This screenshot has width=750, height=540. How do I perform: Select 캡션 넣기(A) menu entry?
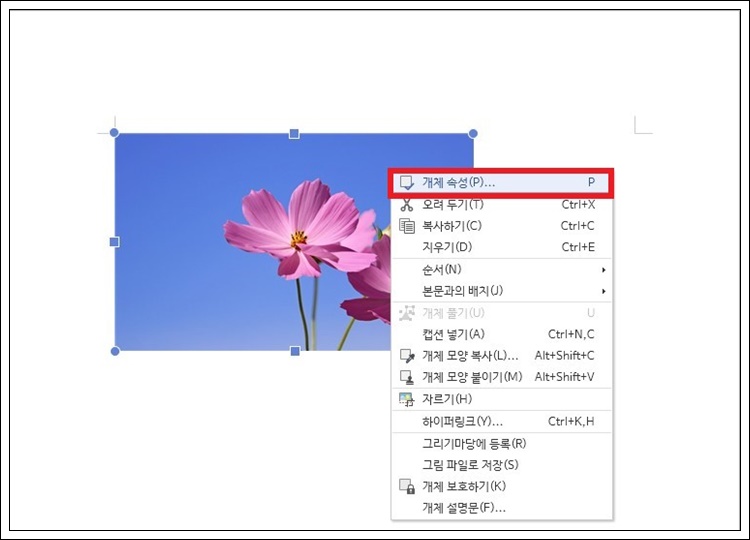click(501, 334)
